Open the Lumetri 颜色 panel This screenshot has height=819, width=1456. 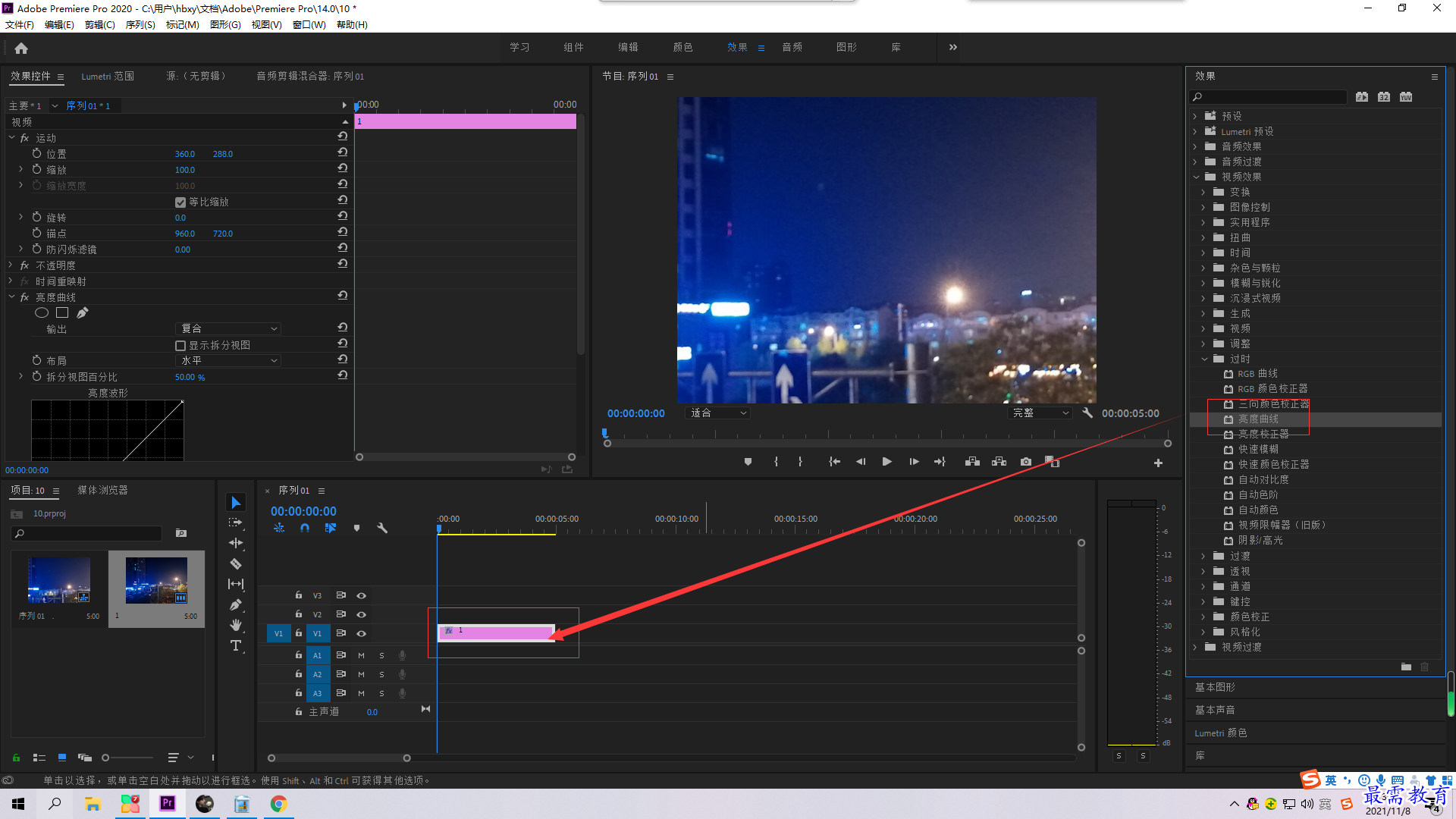pos(1221,733)
